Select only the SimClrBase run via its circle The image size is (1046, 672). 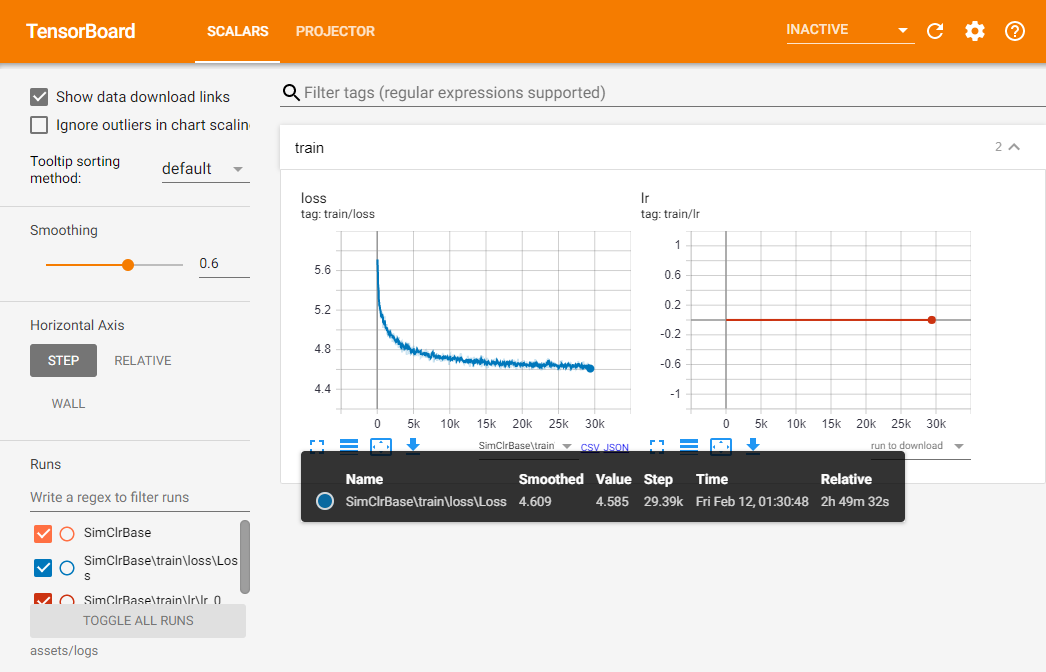[x=67, y=533]
